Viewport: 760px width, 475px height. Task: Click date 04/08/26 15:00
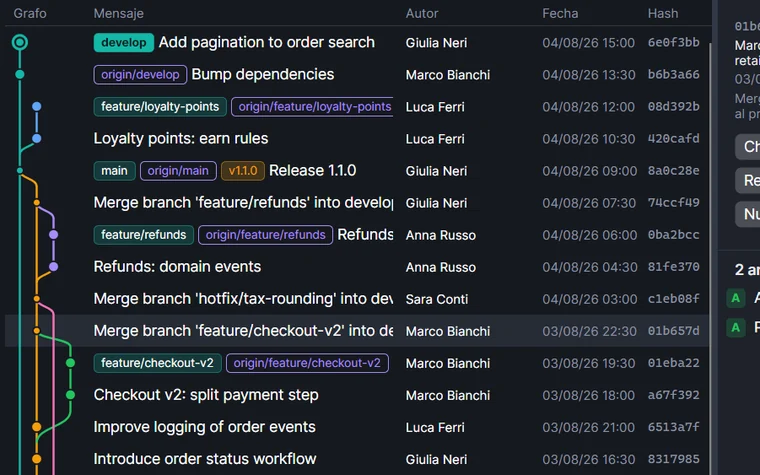click(x=588, y=43)
